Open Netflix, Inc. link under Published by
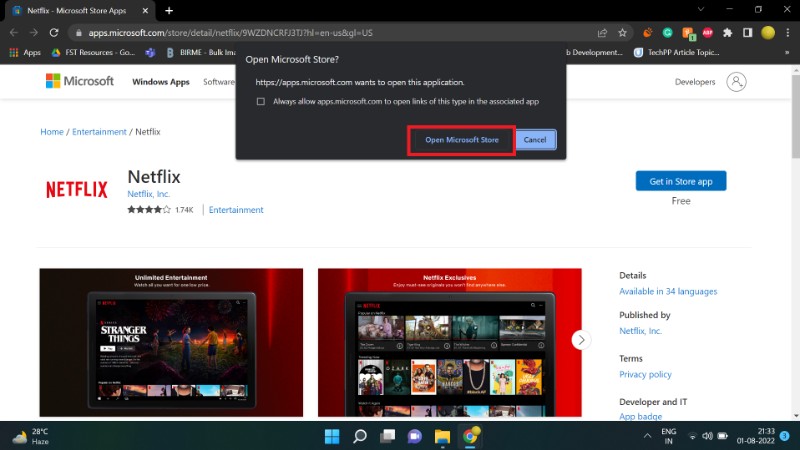 click(x=640, y=331)
